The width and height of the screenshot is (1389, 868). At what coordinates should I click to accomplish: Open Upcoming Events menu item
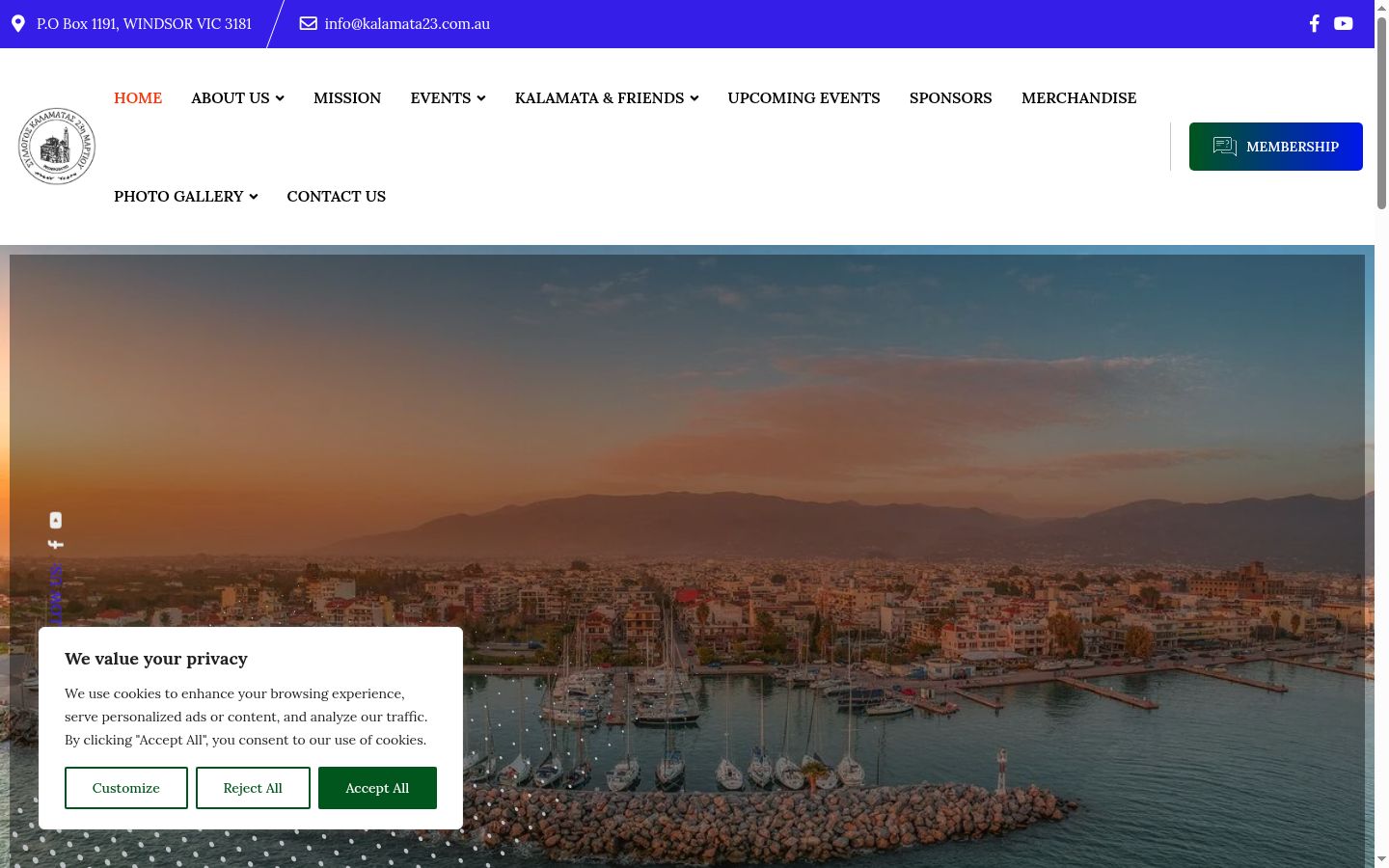point(803,97)
